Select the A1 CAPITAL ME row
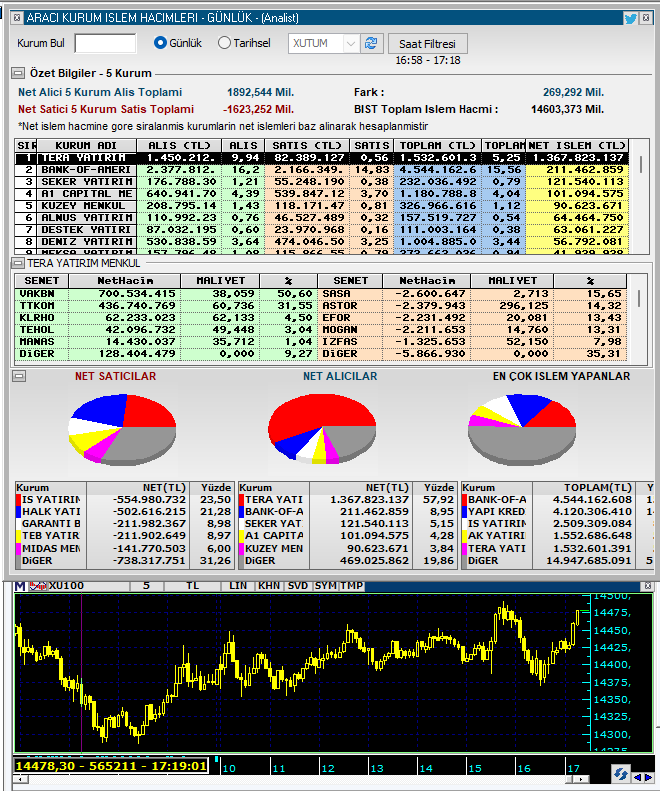The height and width of the screenshot is (791, 660). pos(322,194)
